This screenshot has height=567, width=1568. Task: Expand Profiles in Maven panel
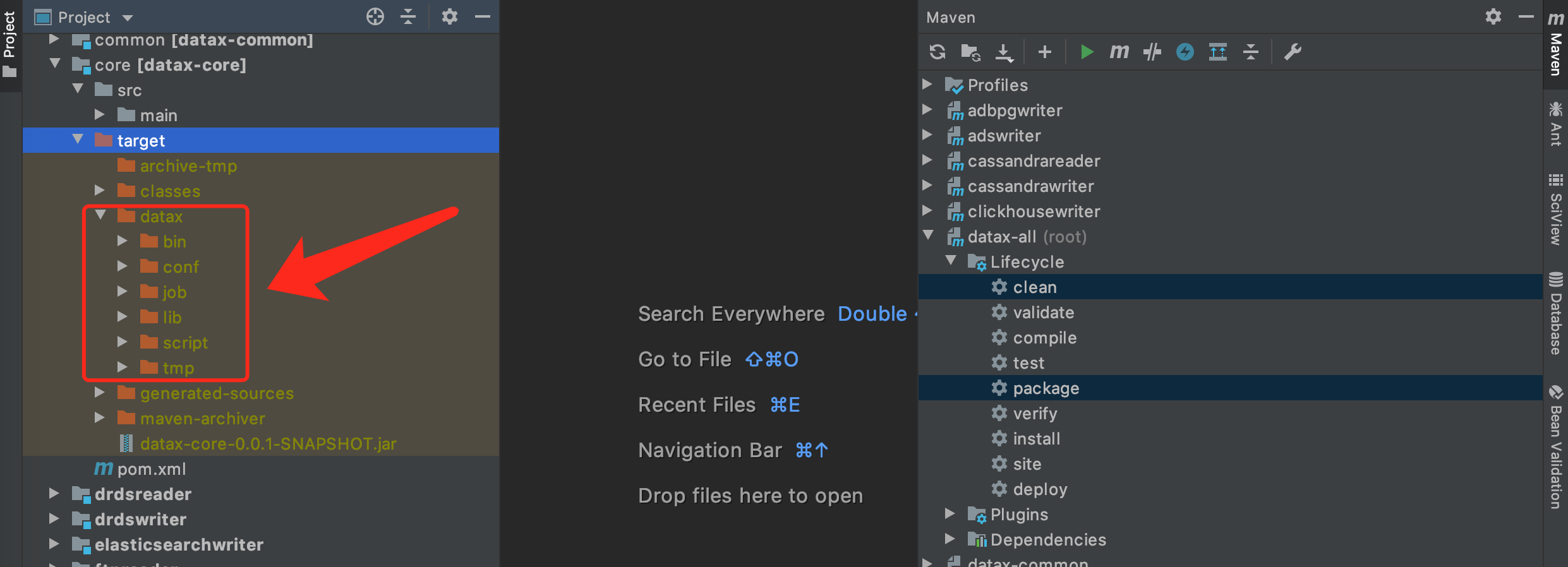[927, 84]
